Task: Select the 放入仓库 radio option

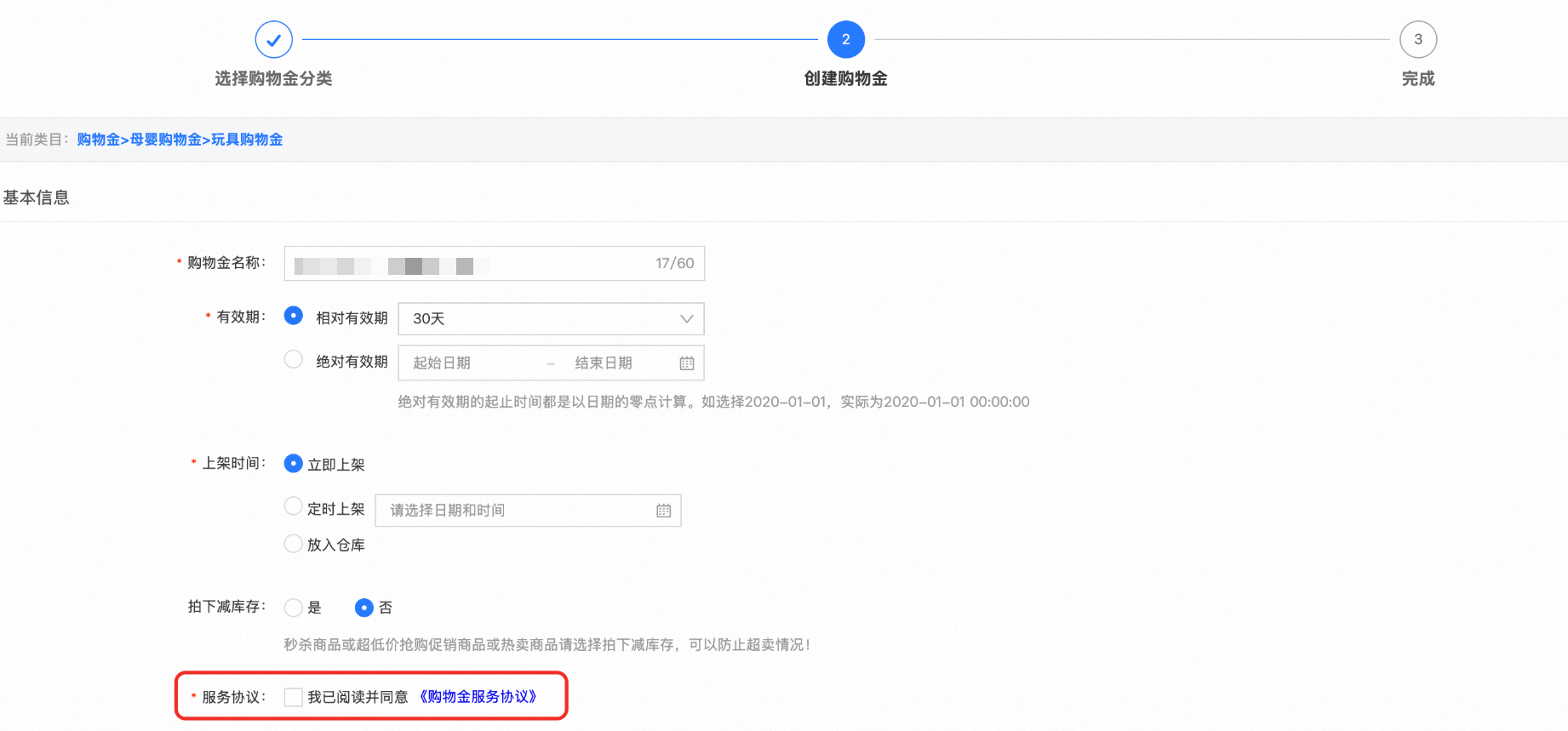Action: click(x=294, y=543)
